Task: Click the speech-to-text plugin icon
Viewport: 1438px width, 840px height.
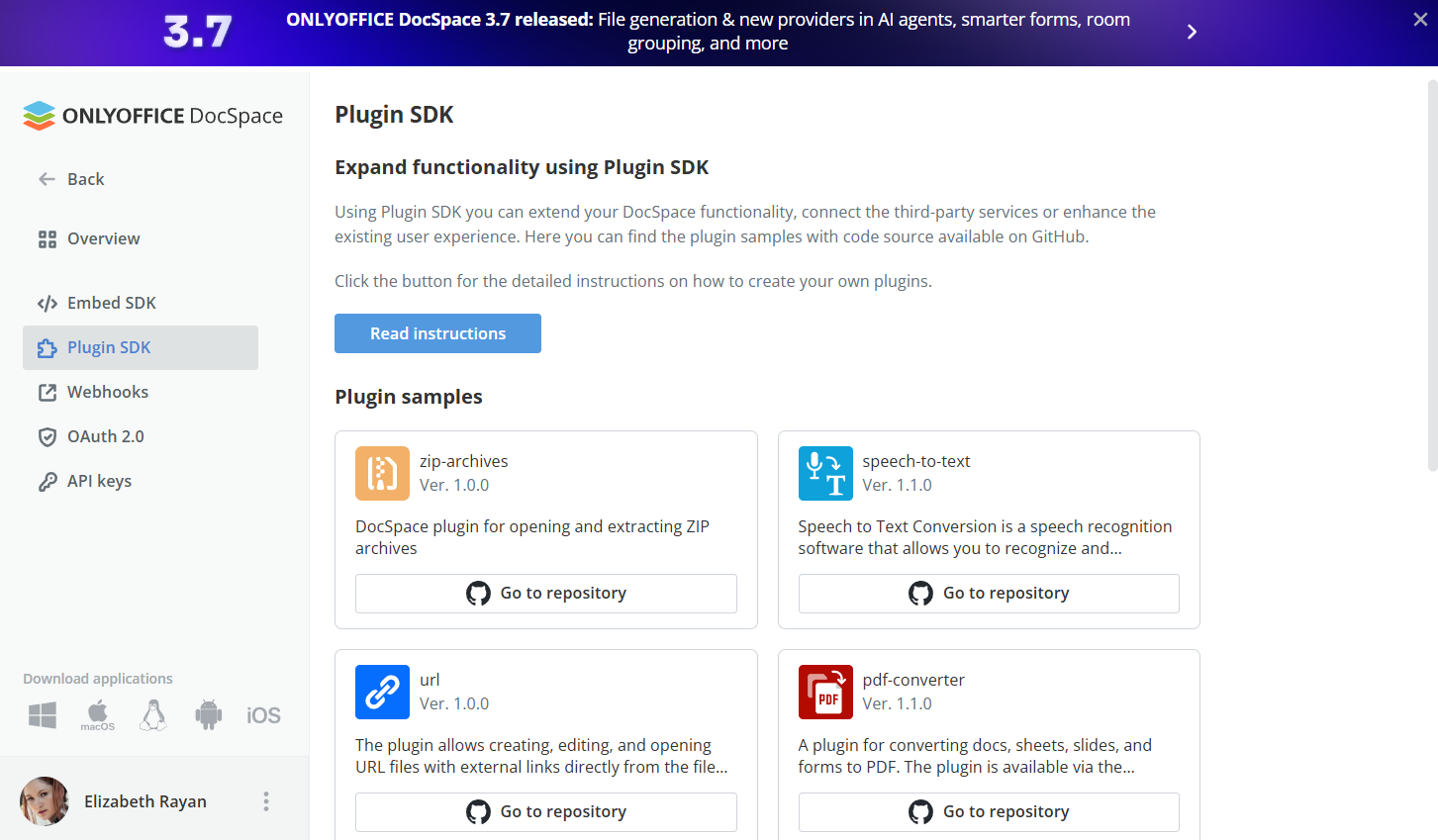Action: (x=825, y=473)
